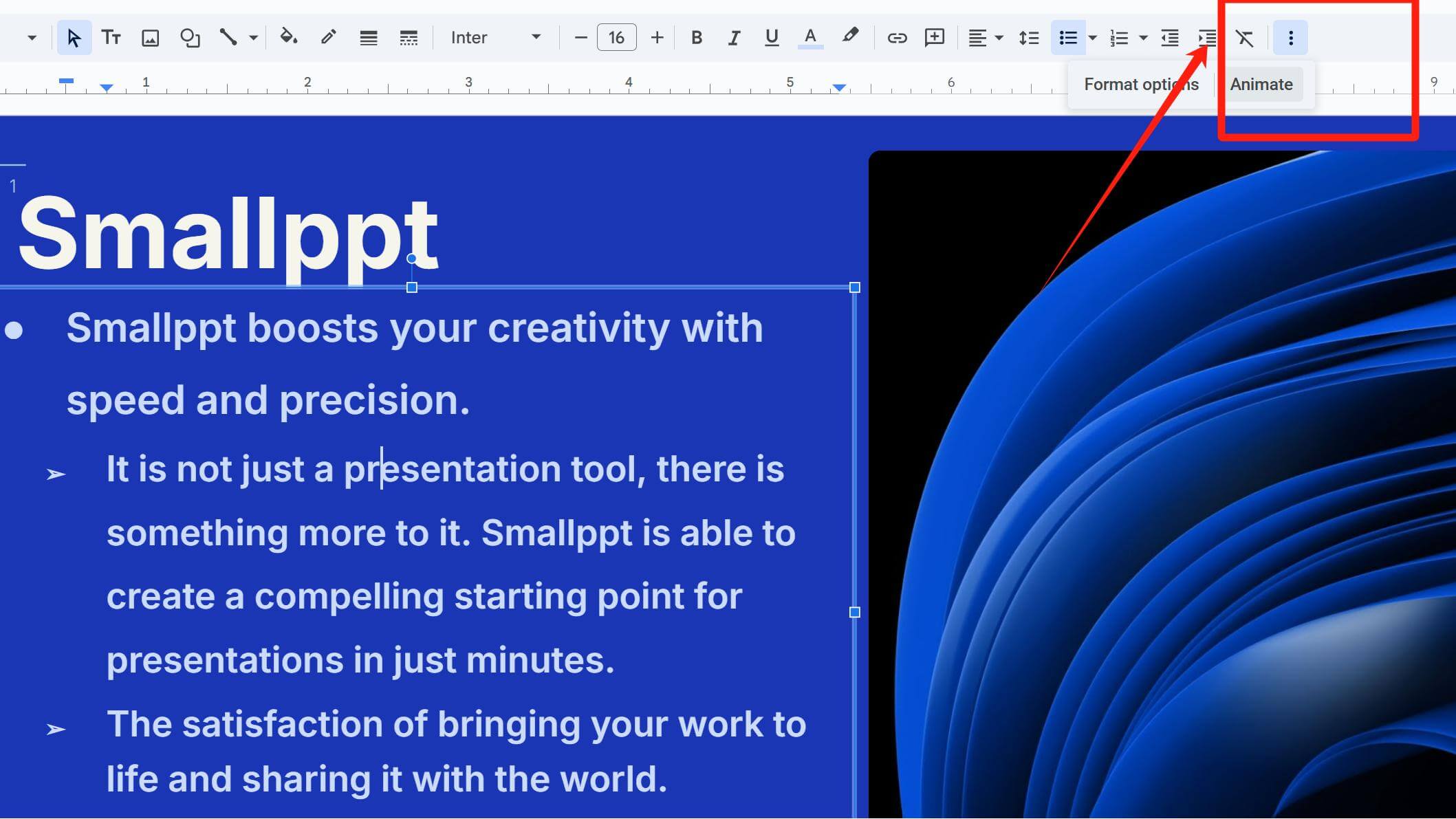Open Format options
1456x819 pixels.
click(1141, 84)
